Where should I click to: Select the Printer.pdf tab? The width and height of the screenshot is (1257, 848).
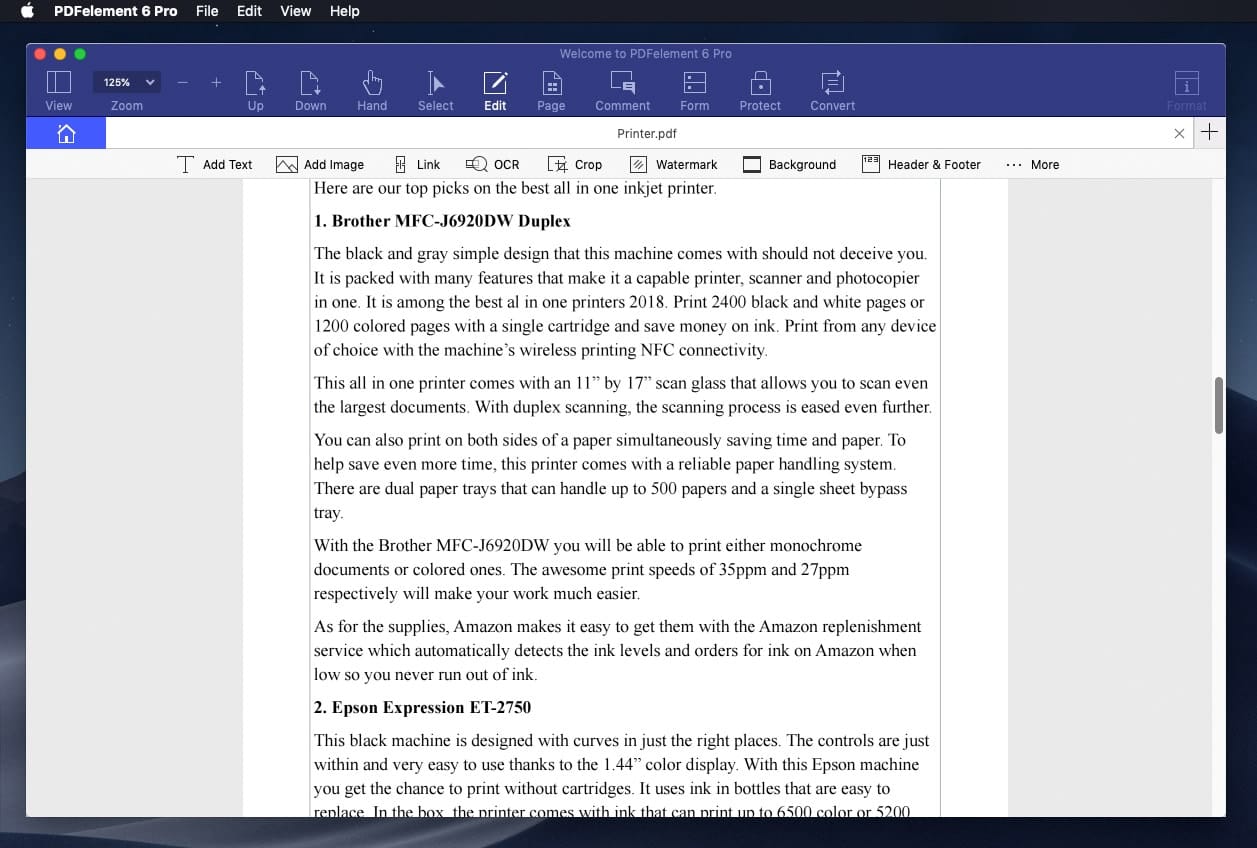[x=647, y=133]
